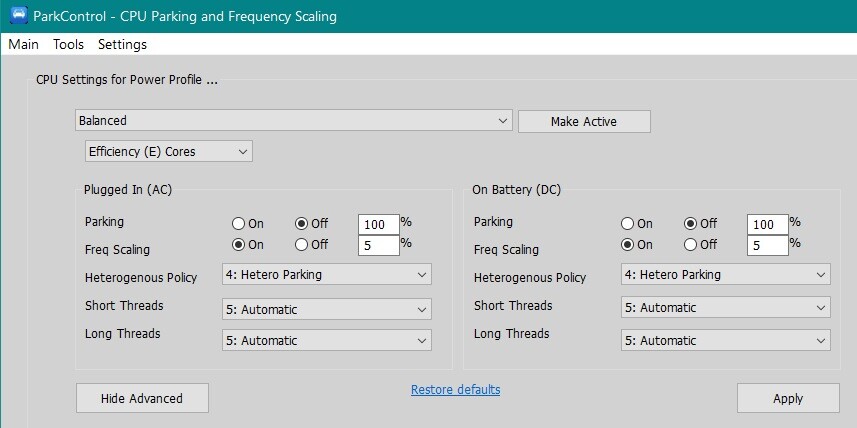Viewport: 857px width, 428px height.
Task: Expand the Balanced power profile dropdown
Action: pyautogui.click(x=294, y=120)
